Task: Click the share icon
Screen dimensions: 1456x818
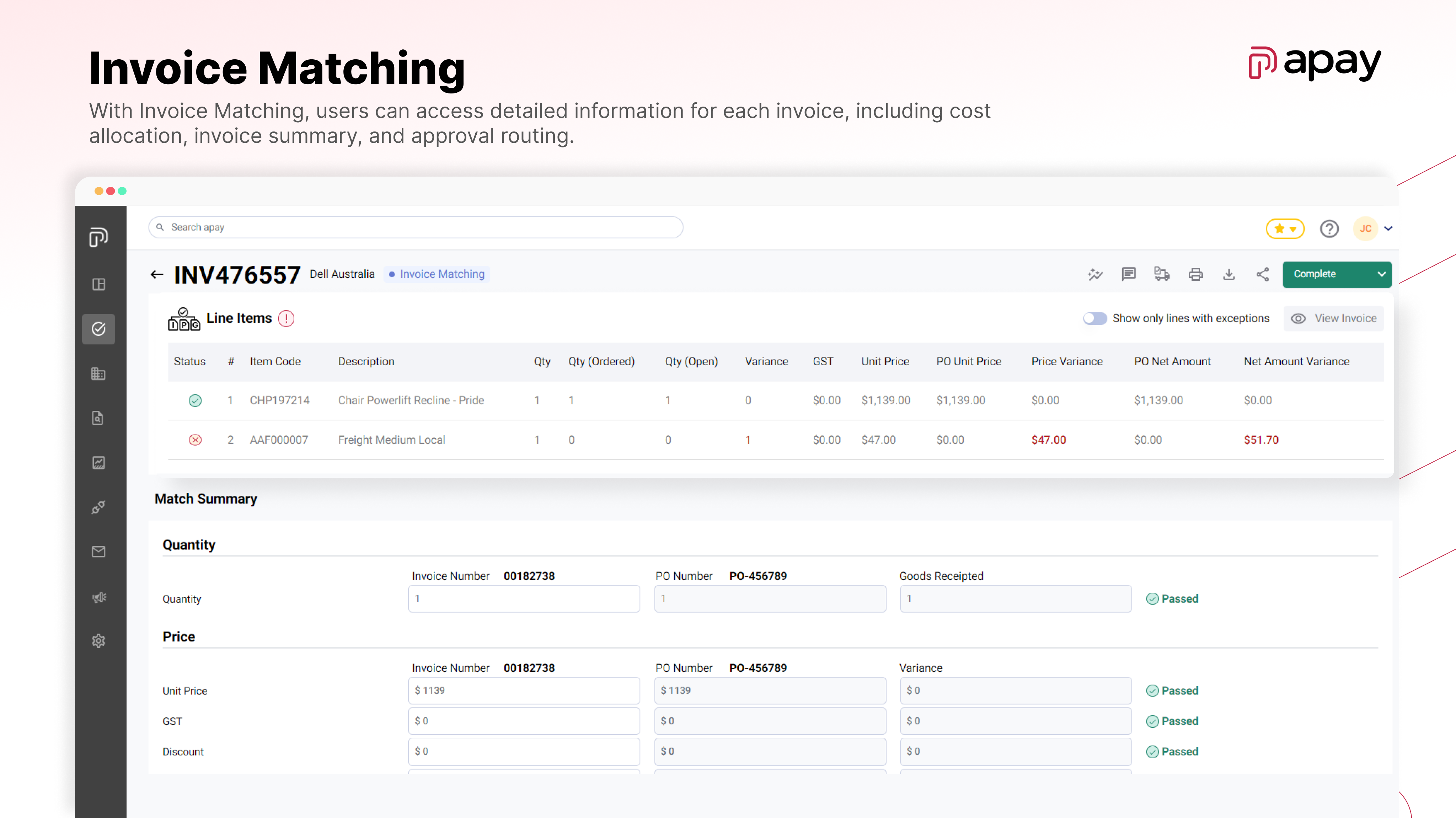Action: pyautogui.click(x=1262, y=275)
